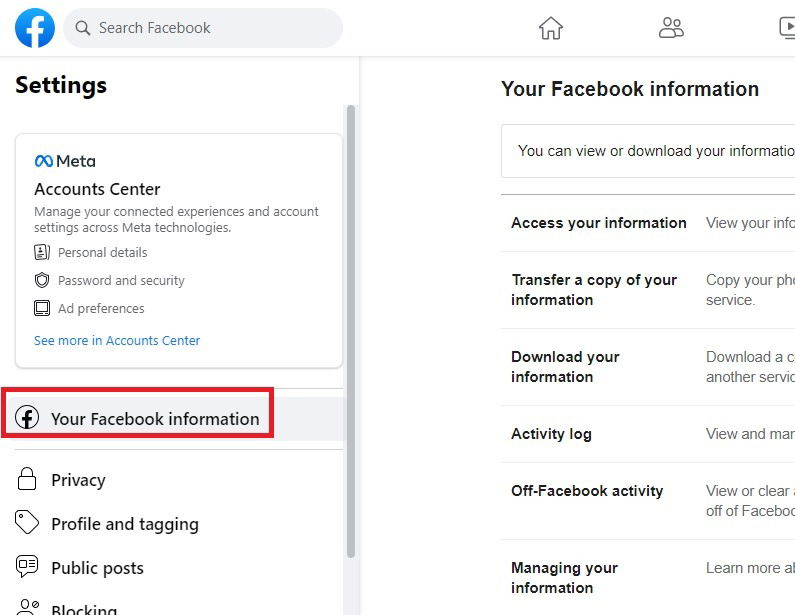795x615 pixels.
Task: Click the Facebook logo icon
Action: click(35, 28)
